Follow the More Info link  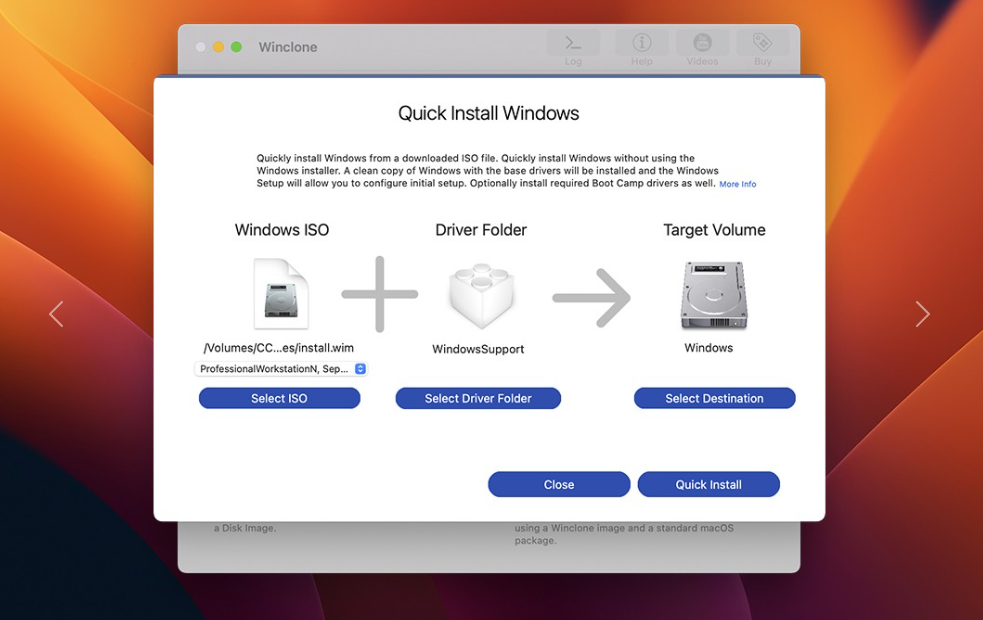[x=737, y=185]
